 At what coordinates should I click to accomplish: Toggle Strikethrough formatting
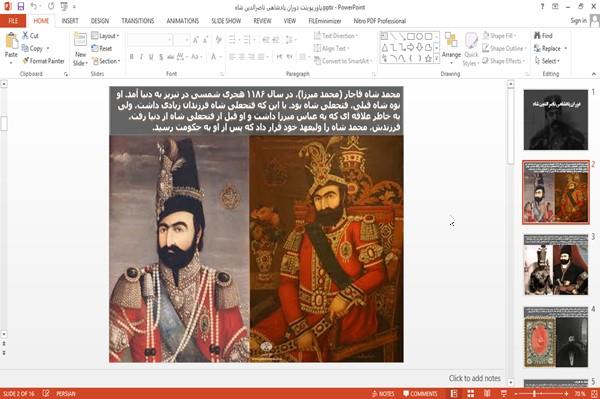click(x=171, y=57)
